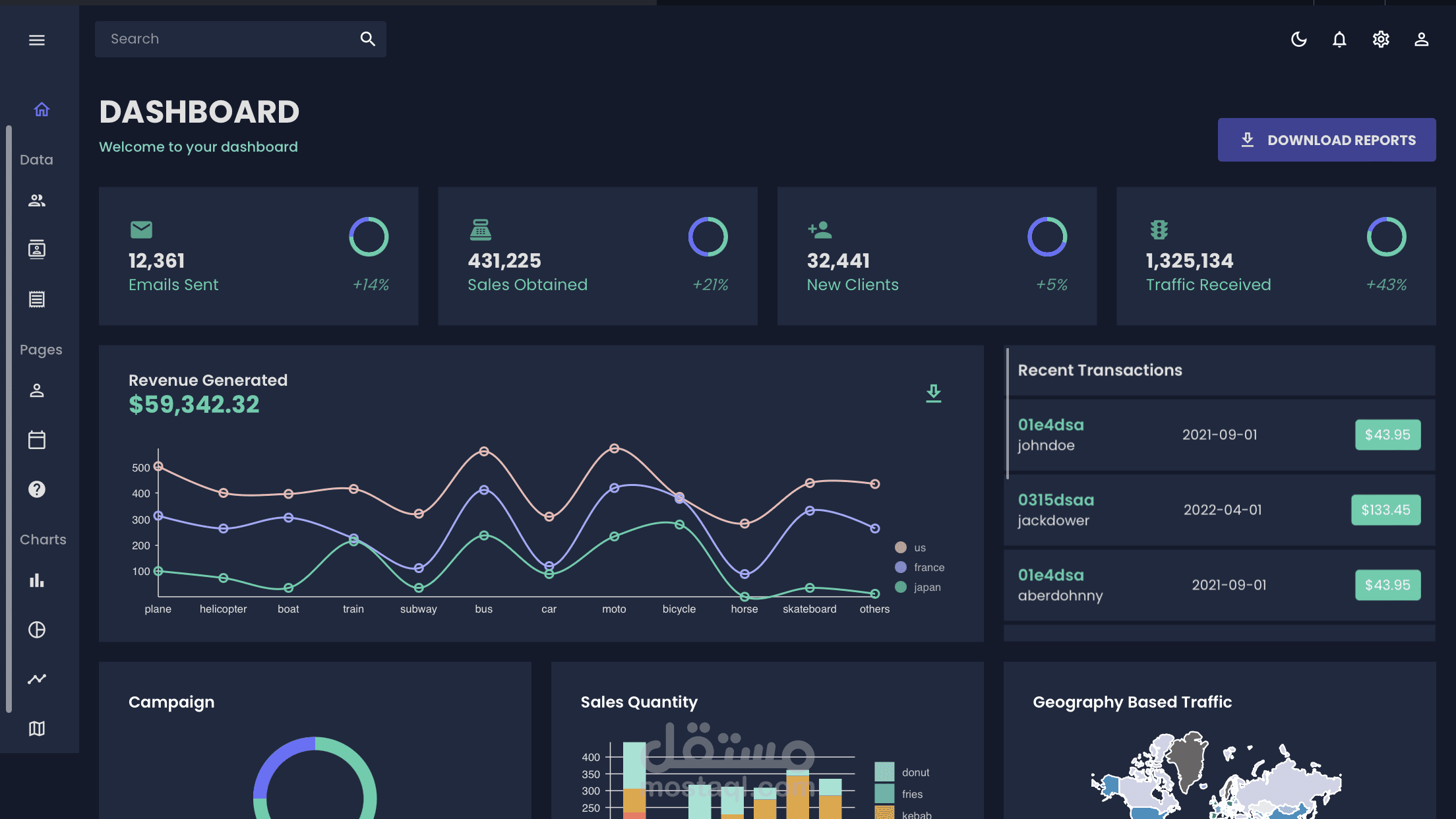Click the DOWNLOAD REPORTS button
The image size is (1456, 819).
tap(1326, 139)
